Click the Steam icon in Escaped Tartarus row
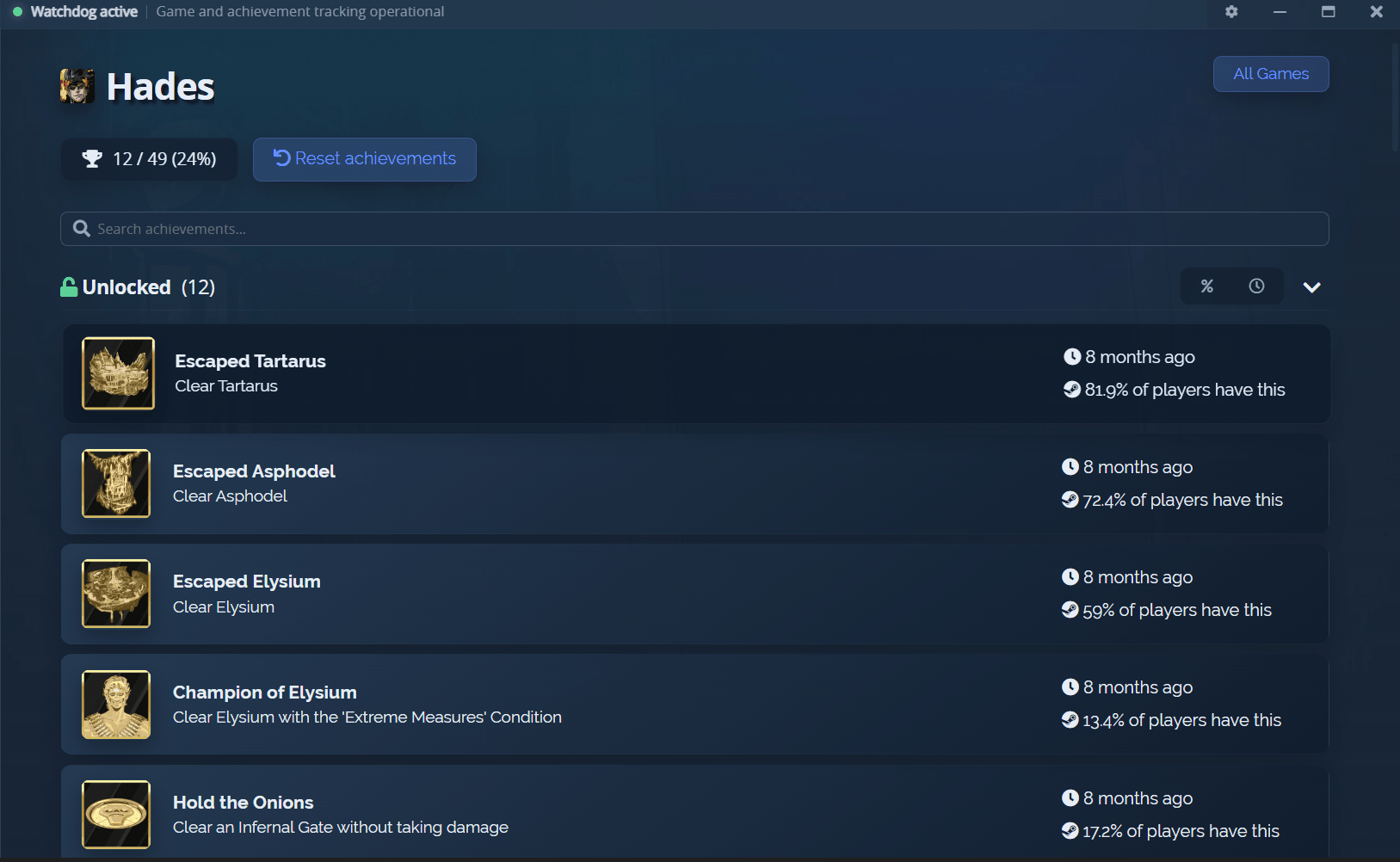The width and height of the screenshot is (1400, 862). coord(1072,390)
